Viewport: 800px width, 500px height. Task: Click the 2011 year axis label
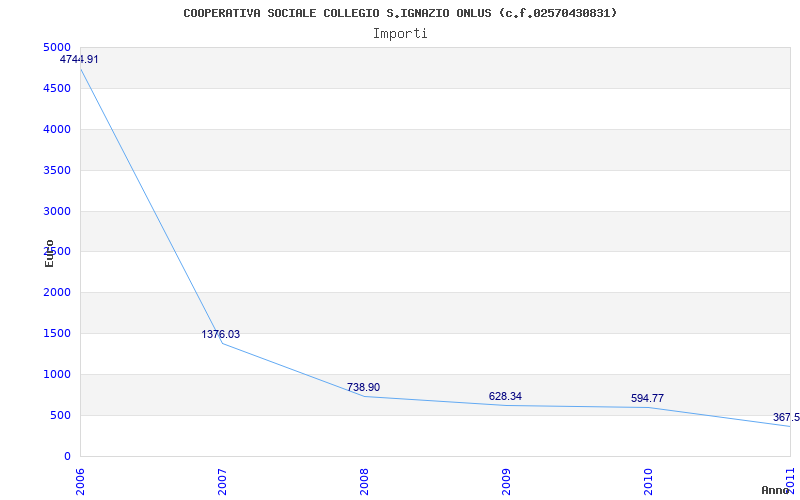790,482
